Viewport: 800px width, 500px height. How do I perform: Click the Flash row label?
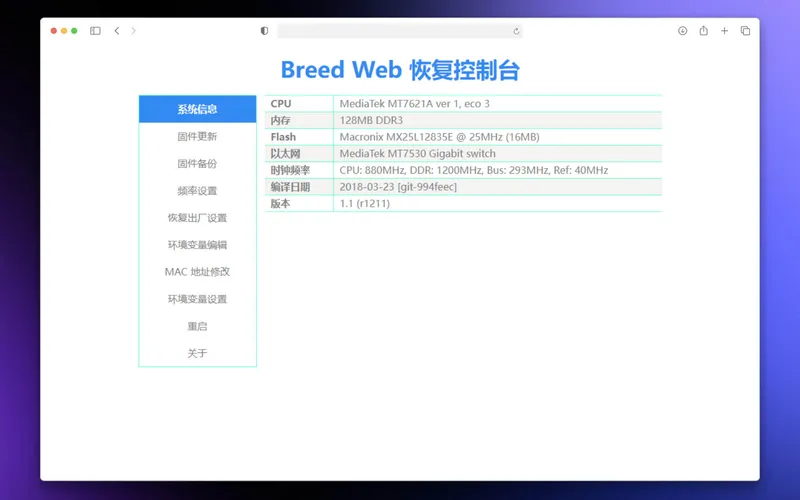pos(283,137)
